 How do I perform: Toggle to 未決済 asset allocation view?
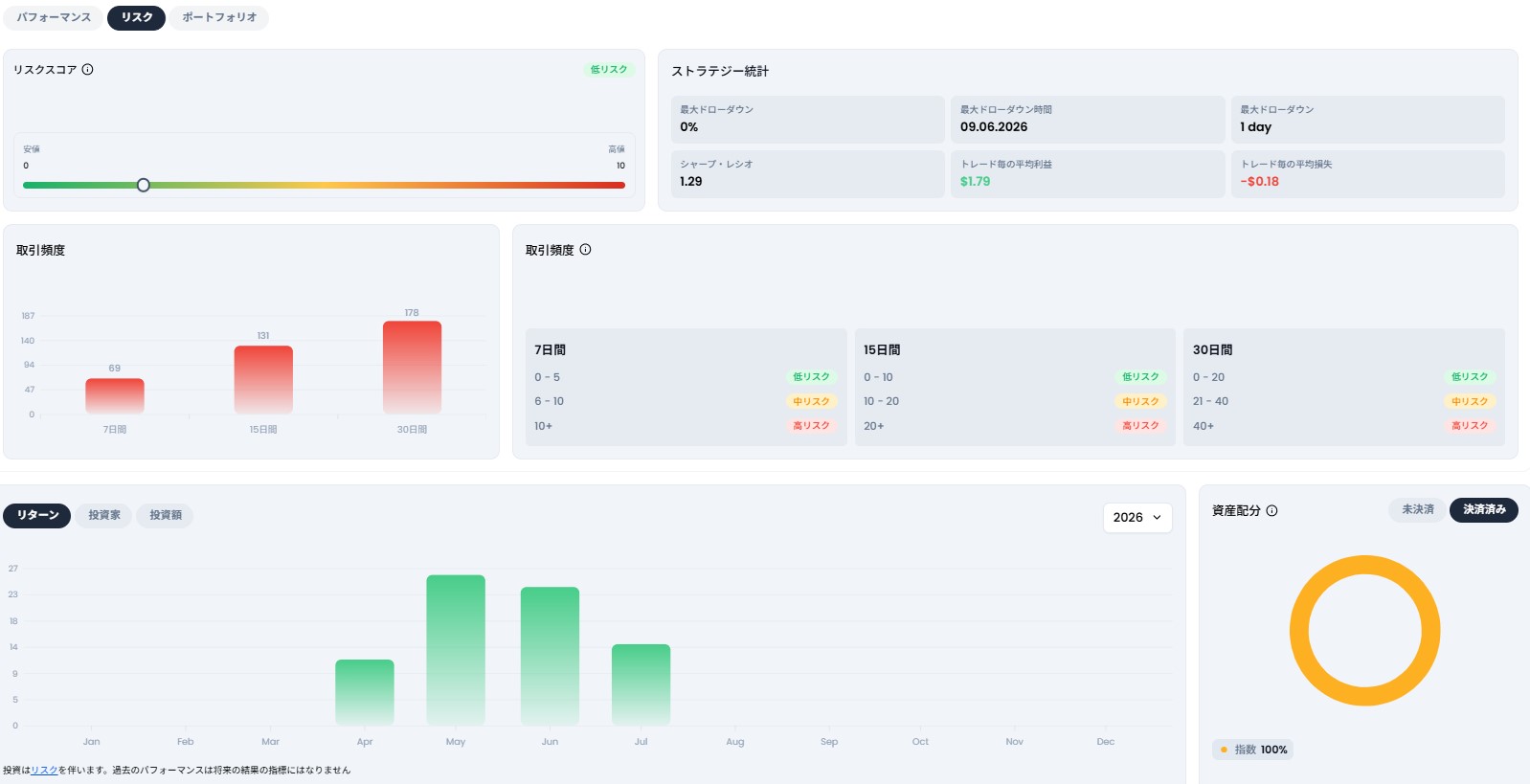1417,509
